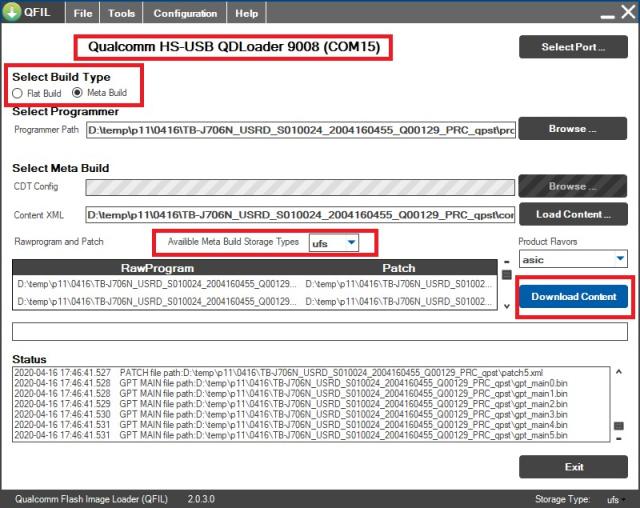This screenshot has width=640, height=508.
Task: Click the gpt_main4.bin status log line
Action: tap(291, 425)
